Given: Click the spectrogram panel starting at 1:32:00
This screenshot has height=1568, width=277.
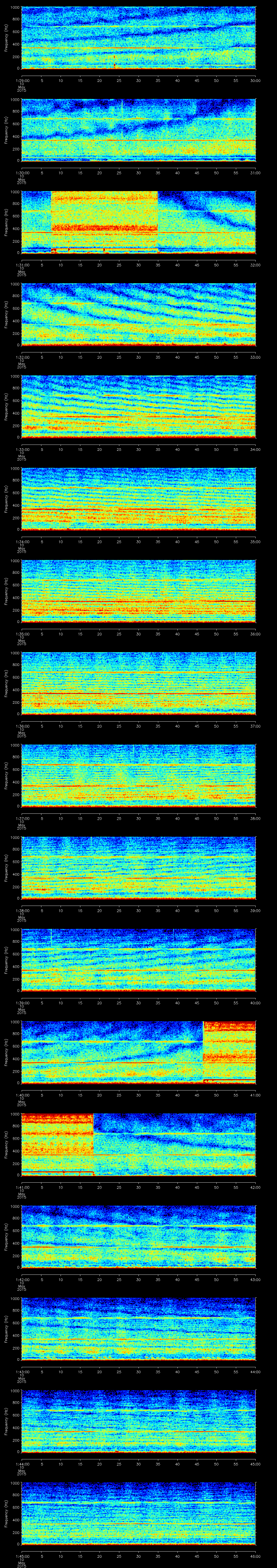Looking at the screenshot, I should [x=138, y=314].
